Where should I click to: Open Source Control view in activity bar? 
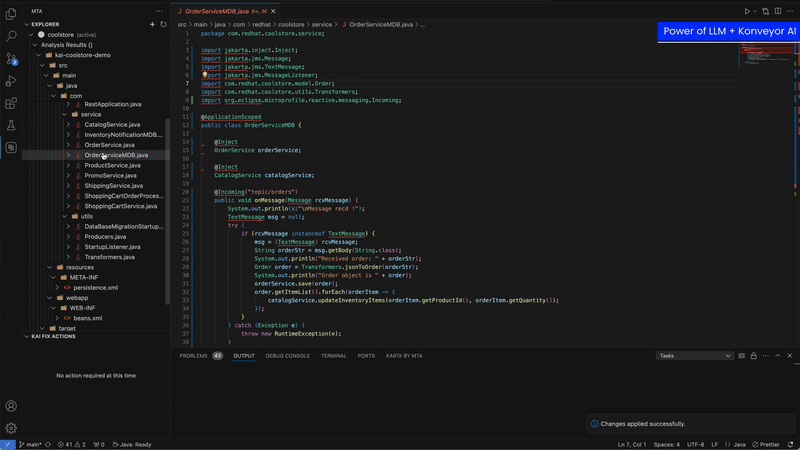11,58
